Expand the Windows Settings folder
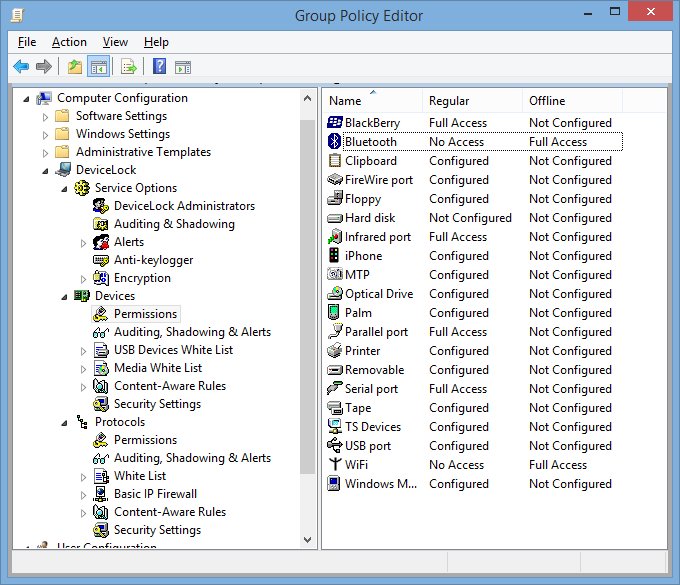This screenshot has width=680, height=585. (45, 135)
